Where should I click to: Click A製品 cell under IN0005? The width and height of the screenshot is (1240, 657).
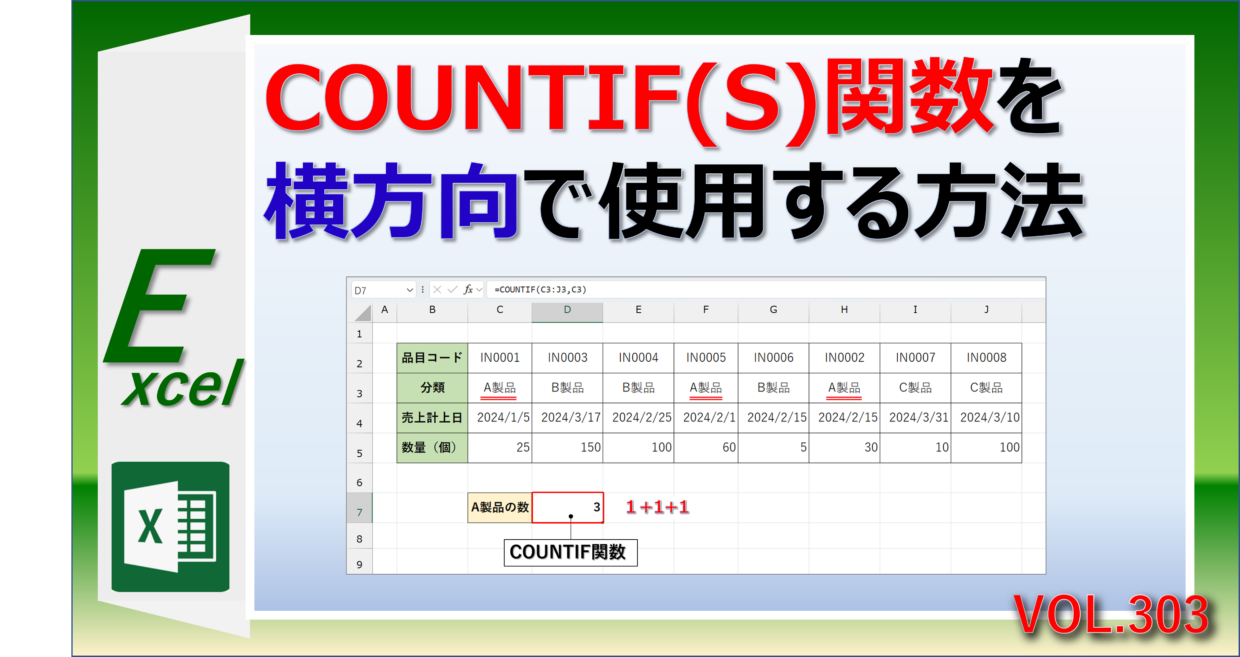(706, 388)
